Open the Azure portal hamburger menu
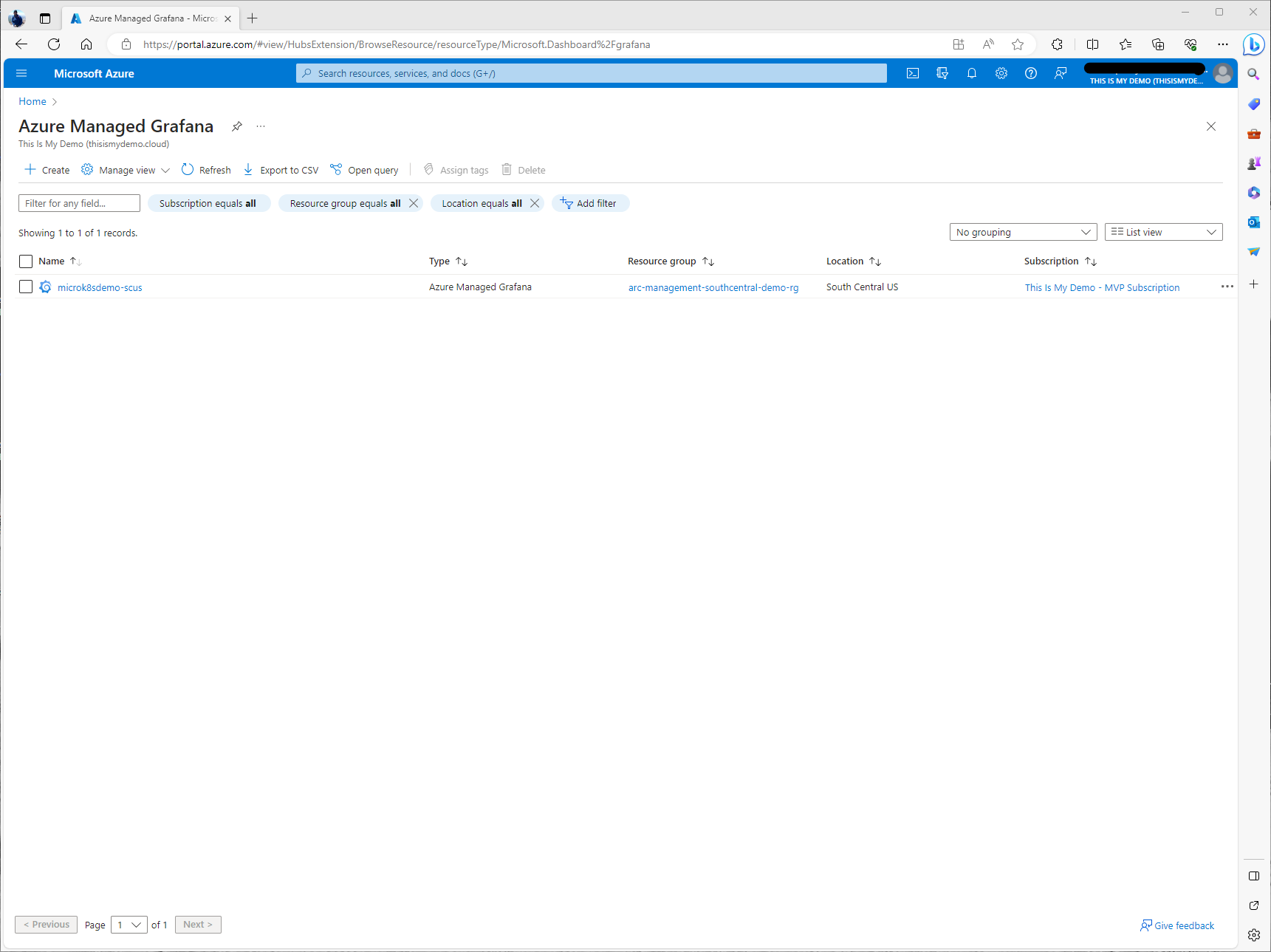The width and height of the screenshot is (1271, 952). point(21,73)
